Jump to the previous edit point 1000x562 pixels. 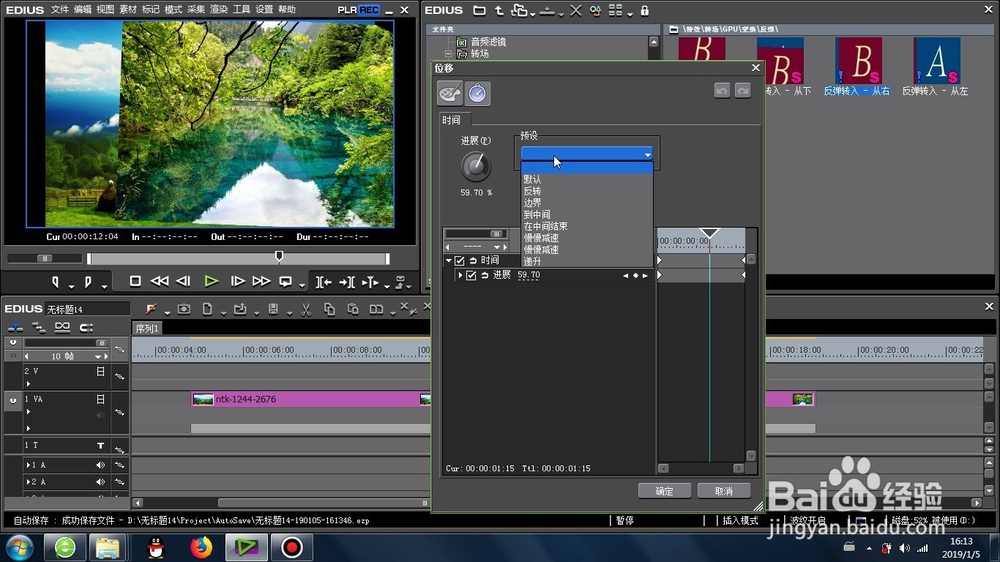[x=323, y=282]
